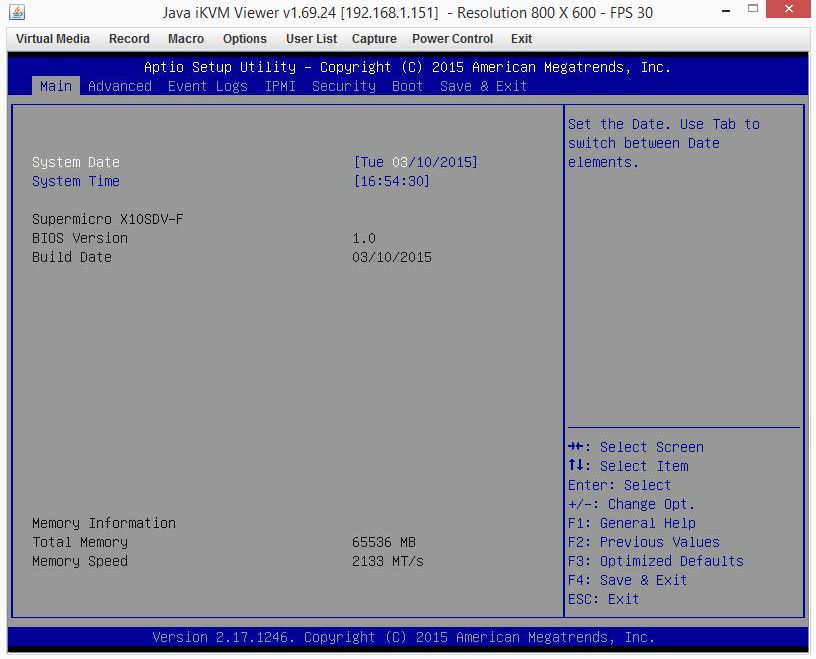Click the 2133 MT/s value
816x659 pixels.
pos(388,561)
